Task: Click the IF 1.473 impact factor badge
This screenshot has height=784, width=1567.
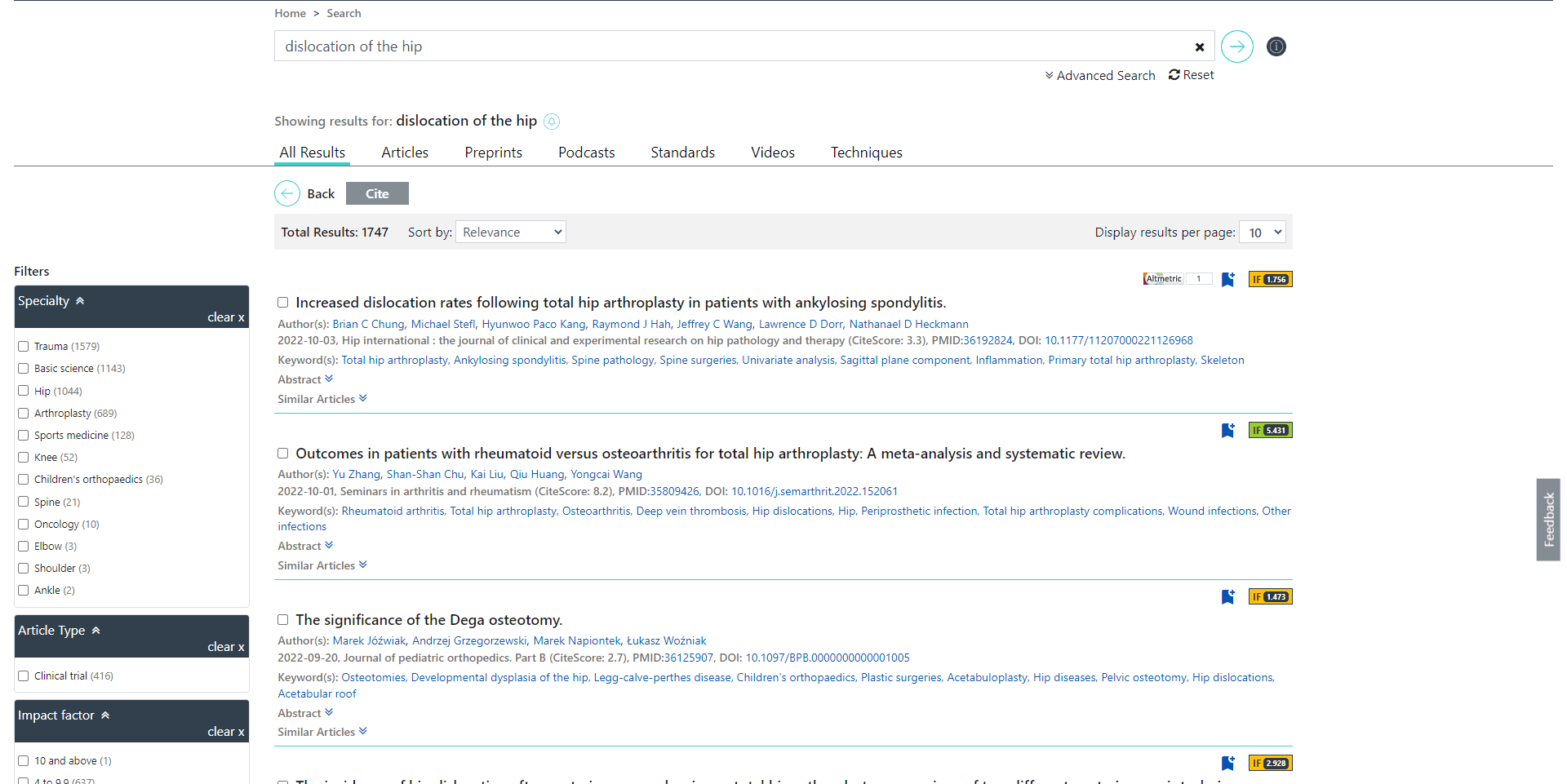Action: (1270, 597)
